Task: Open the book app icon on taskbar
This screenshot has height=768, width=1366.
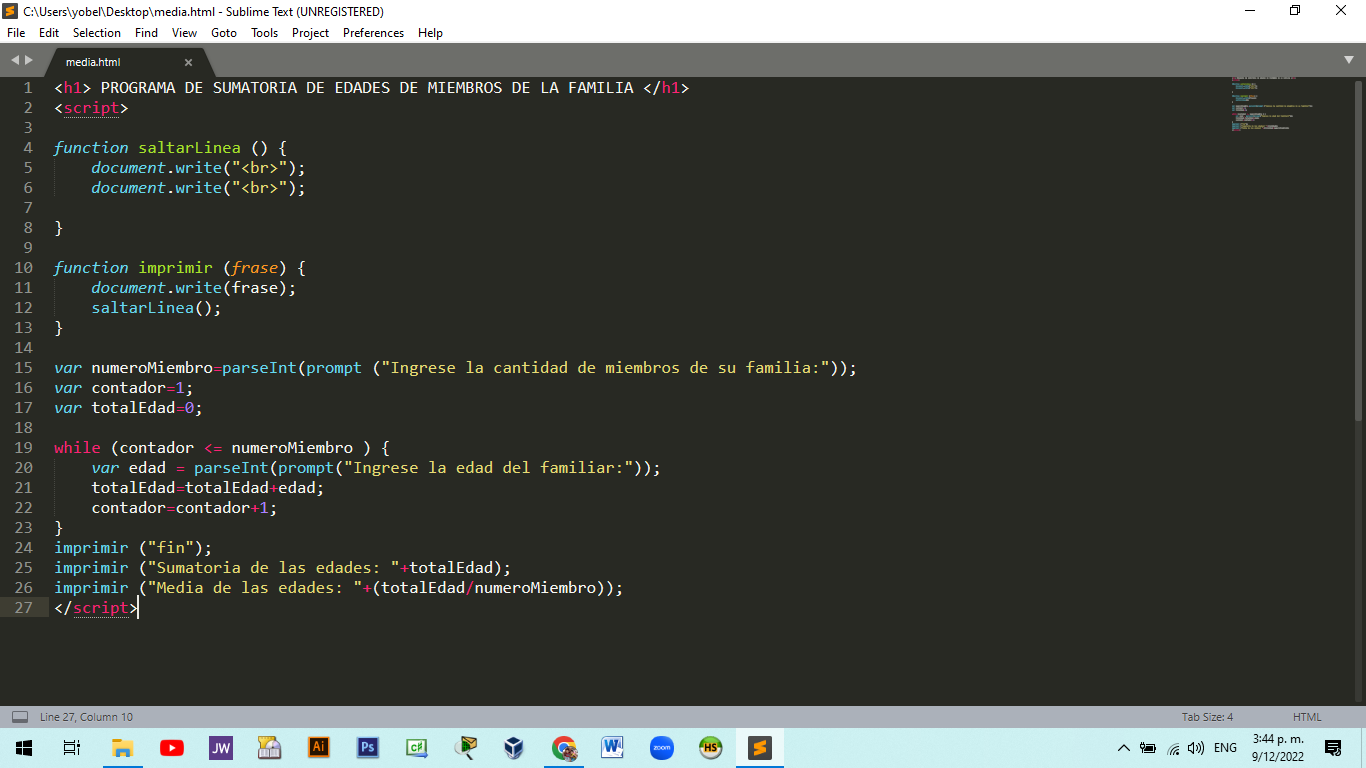Action: point(269,747)
